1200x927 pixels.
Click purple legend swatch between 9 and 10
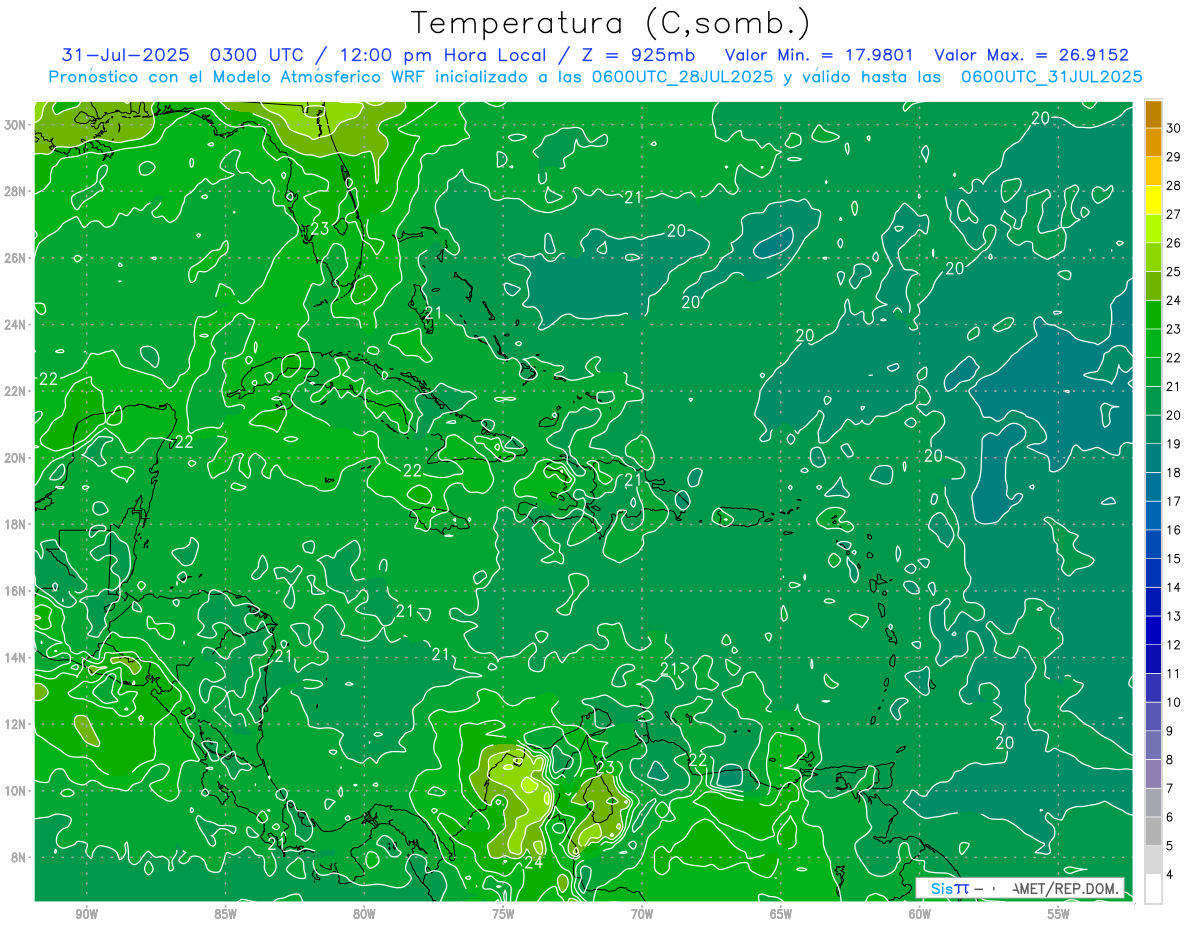click(x=1153, y=717)
